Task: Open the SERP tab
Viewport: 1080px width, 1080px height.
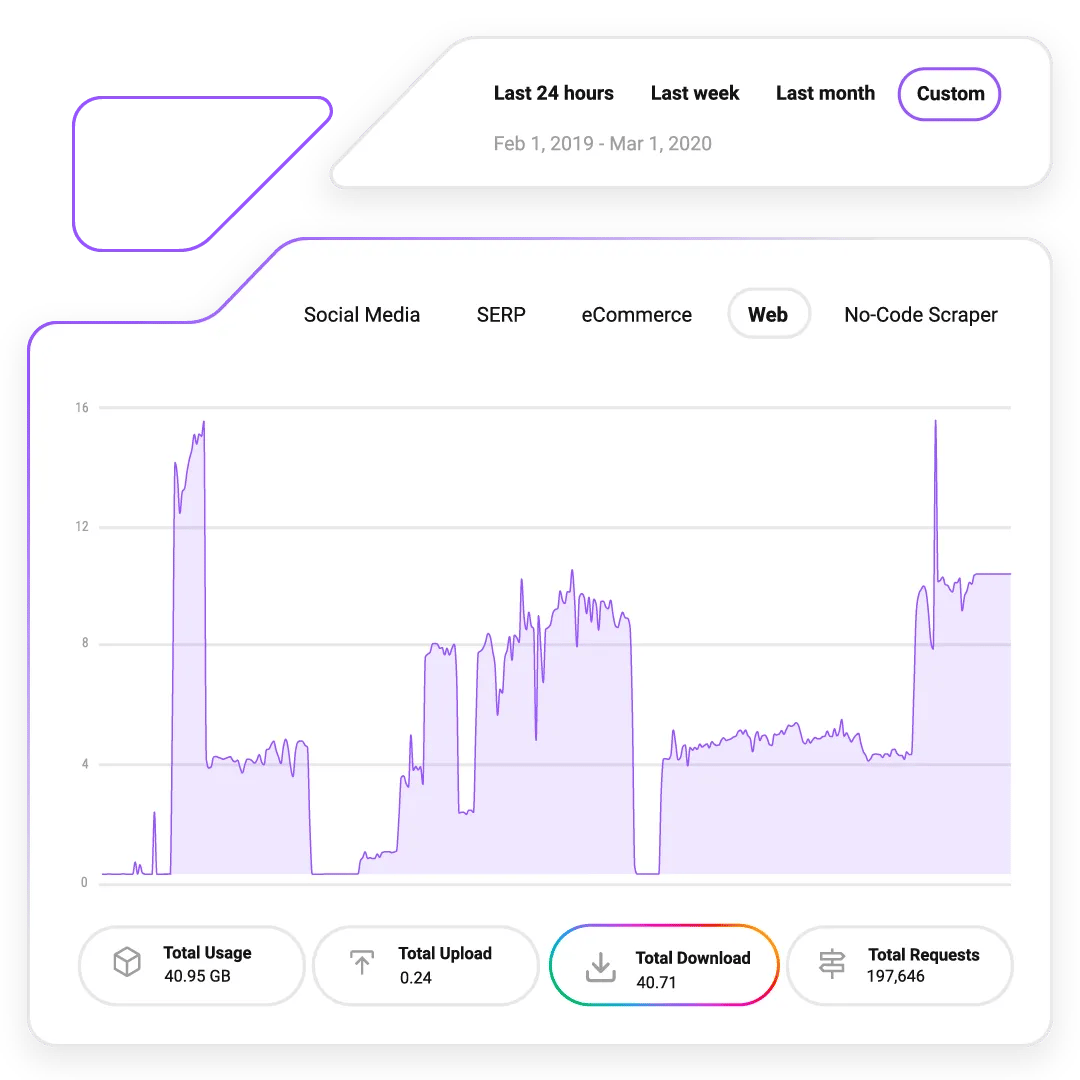Action: tap(500, 314)
